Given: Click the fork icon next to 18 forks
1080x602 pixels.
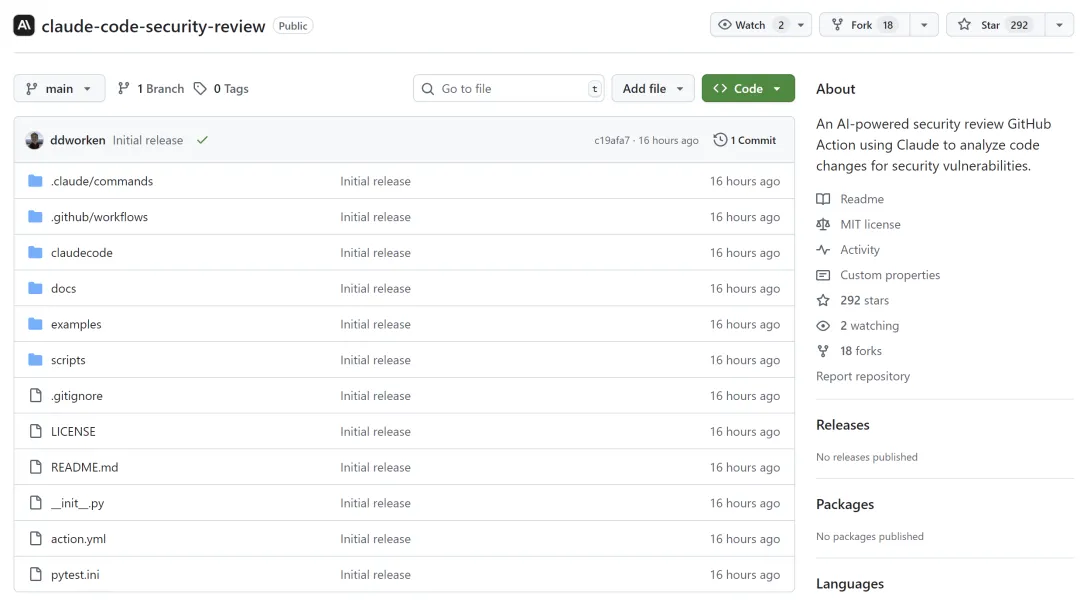Looking at the screenshot, I should [x=823, y=351].
